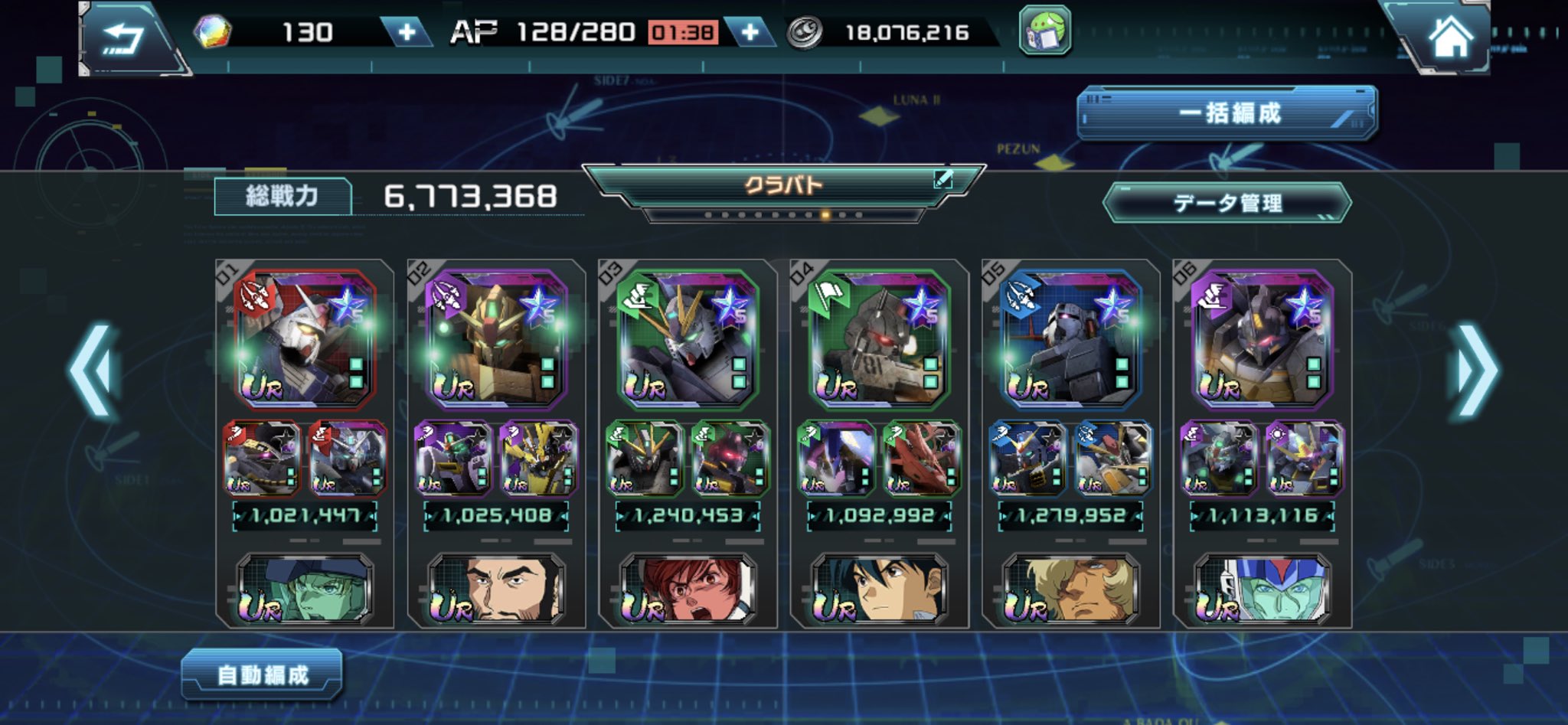
Task: Pick slot 02 bearded pilot portrait
Action: point(496,588)
